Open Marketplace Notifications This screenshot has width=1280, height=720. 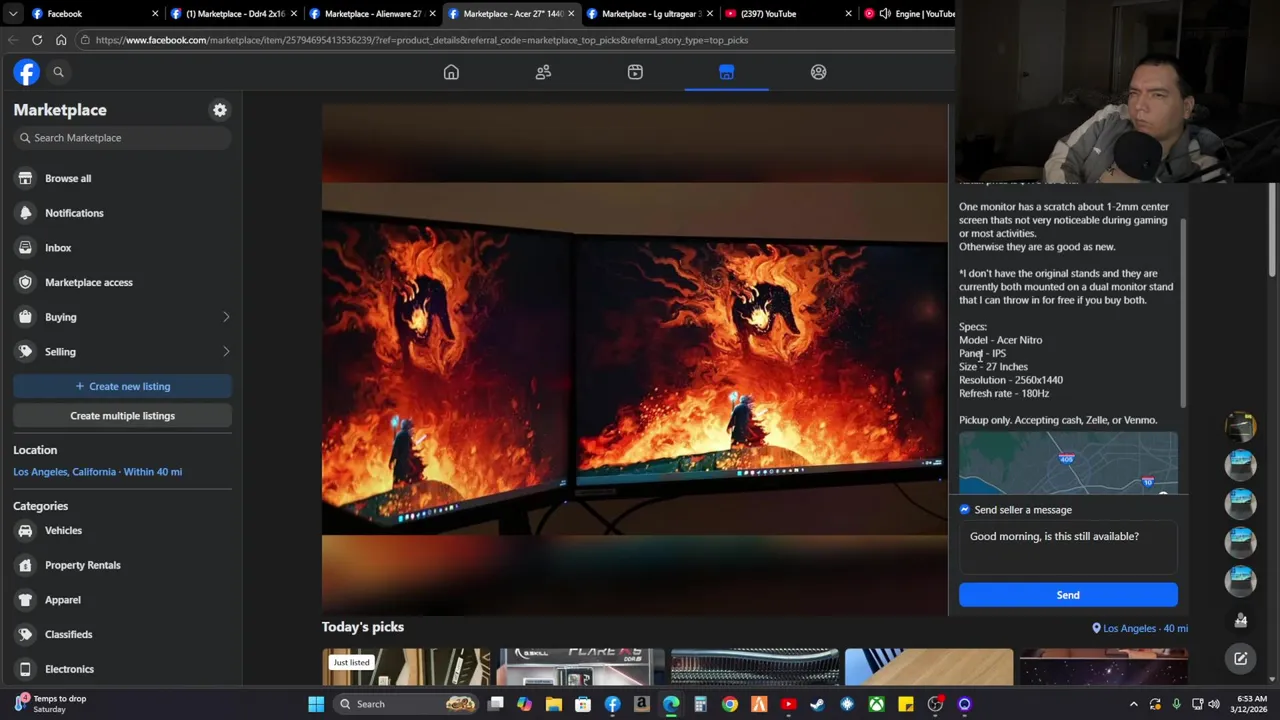click(x=122, y=213)
